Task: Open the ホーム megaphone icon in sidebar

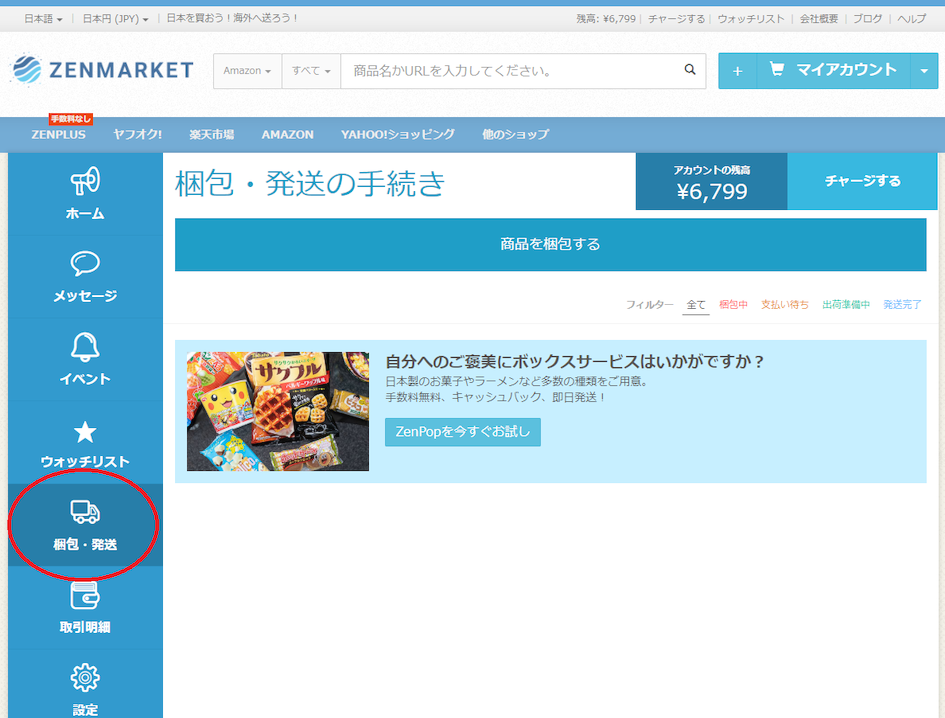Action: 85,181
